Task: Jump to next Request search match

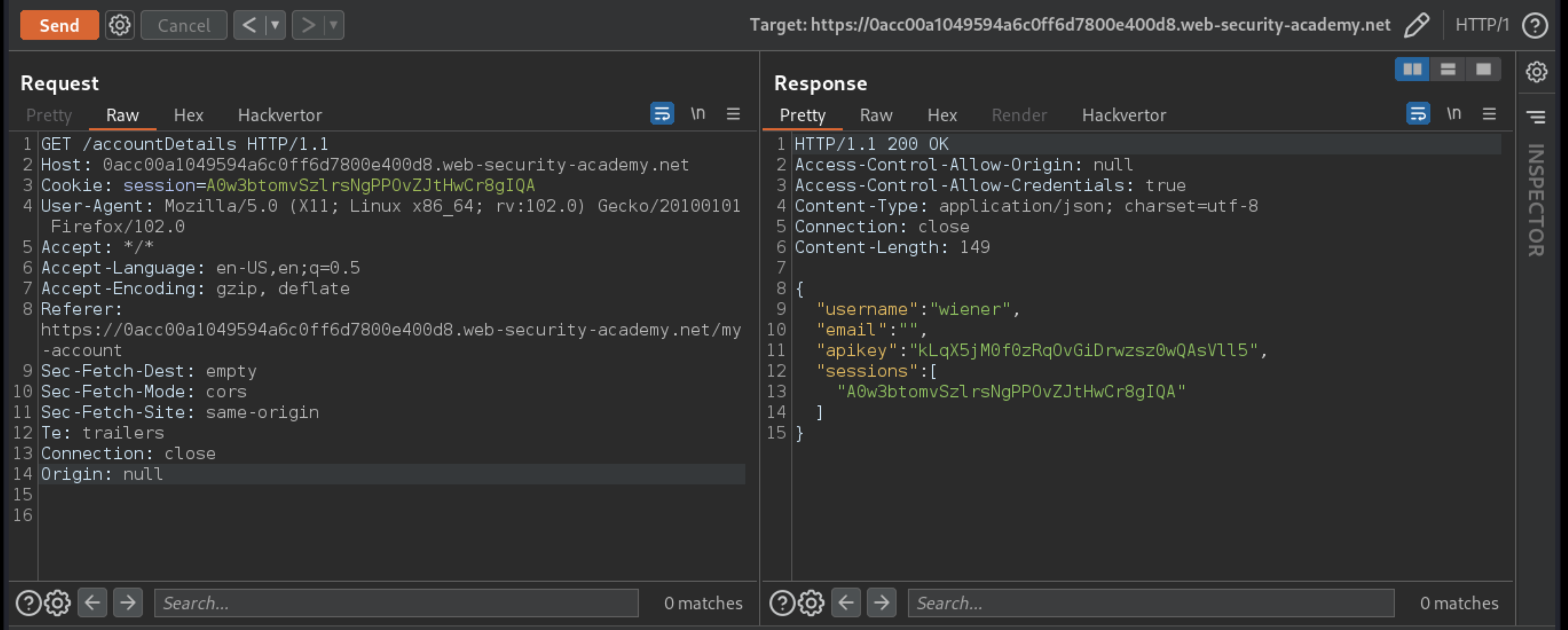Action: 128,603
